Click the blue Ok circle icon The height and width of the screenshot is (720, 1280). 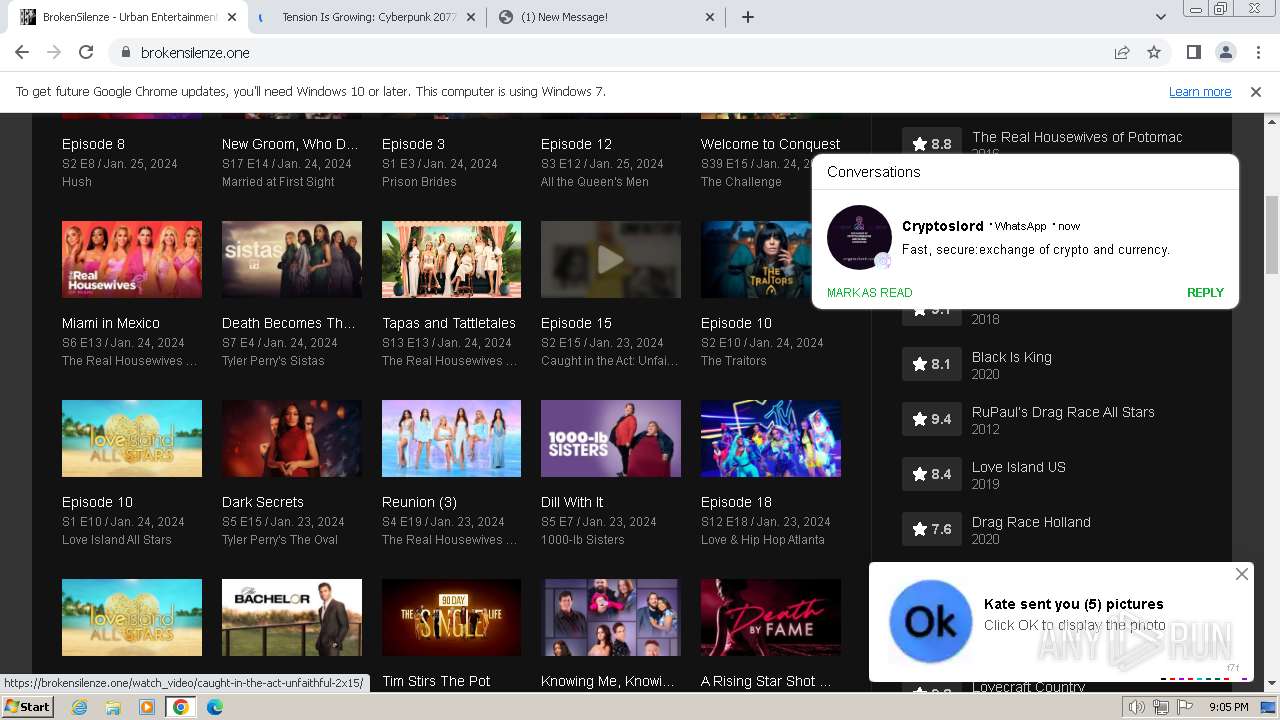930,622
